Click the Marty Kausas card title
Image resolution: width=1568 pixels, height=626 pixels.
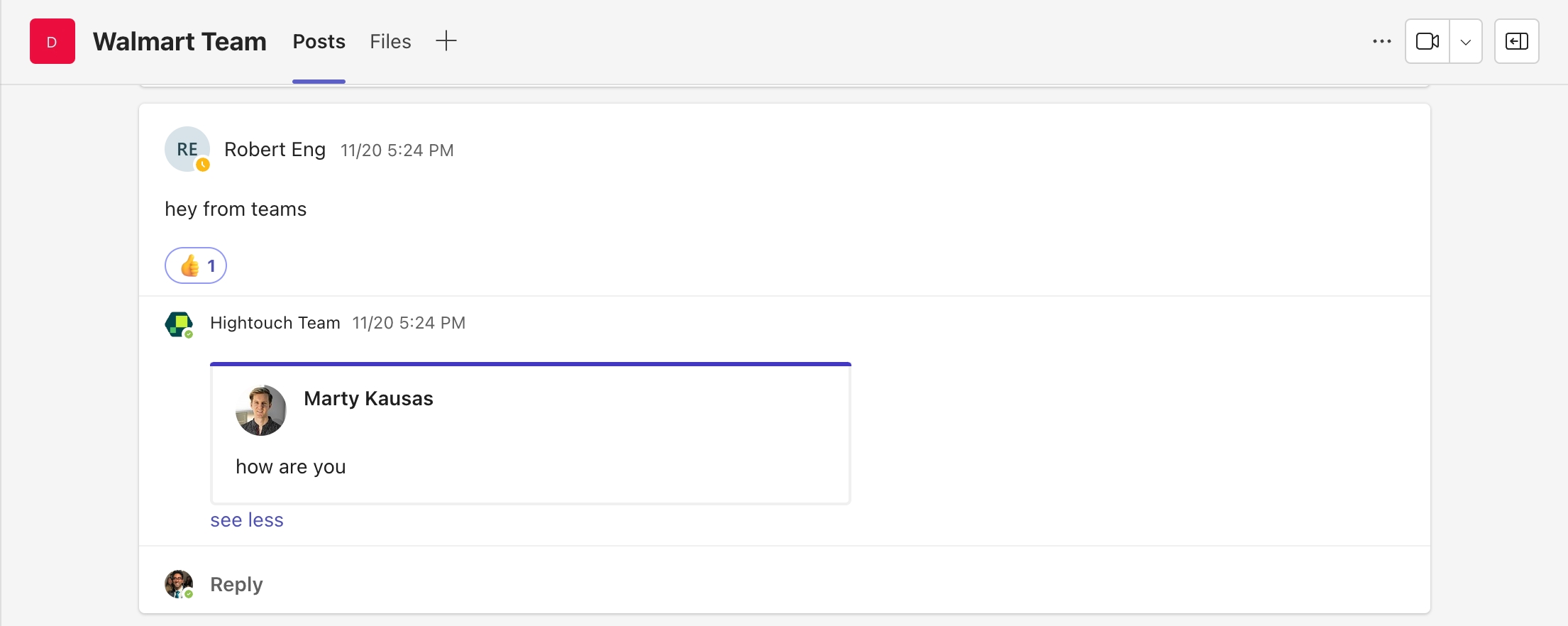(x=368, y=399)
